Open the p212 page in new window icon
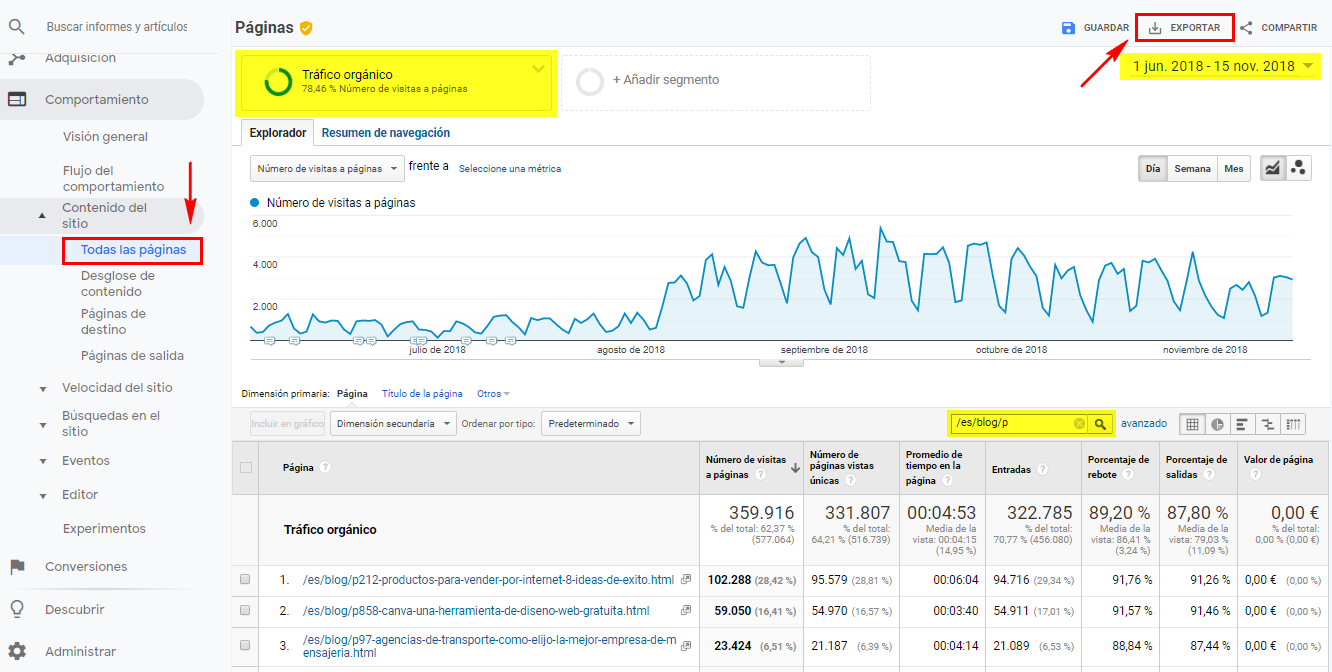Viewport: 1332px width, 672px height. coord(686,580)
